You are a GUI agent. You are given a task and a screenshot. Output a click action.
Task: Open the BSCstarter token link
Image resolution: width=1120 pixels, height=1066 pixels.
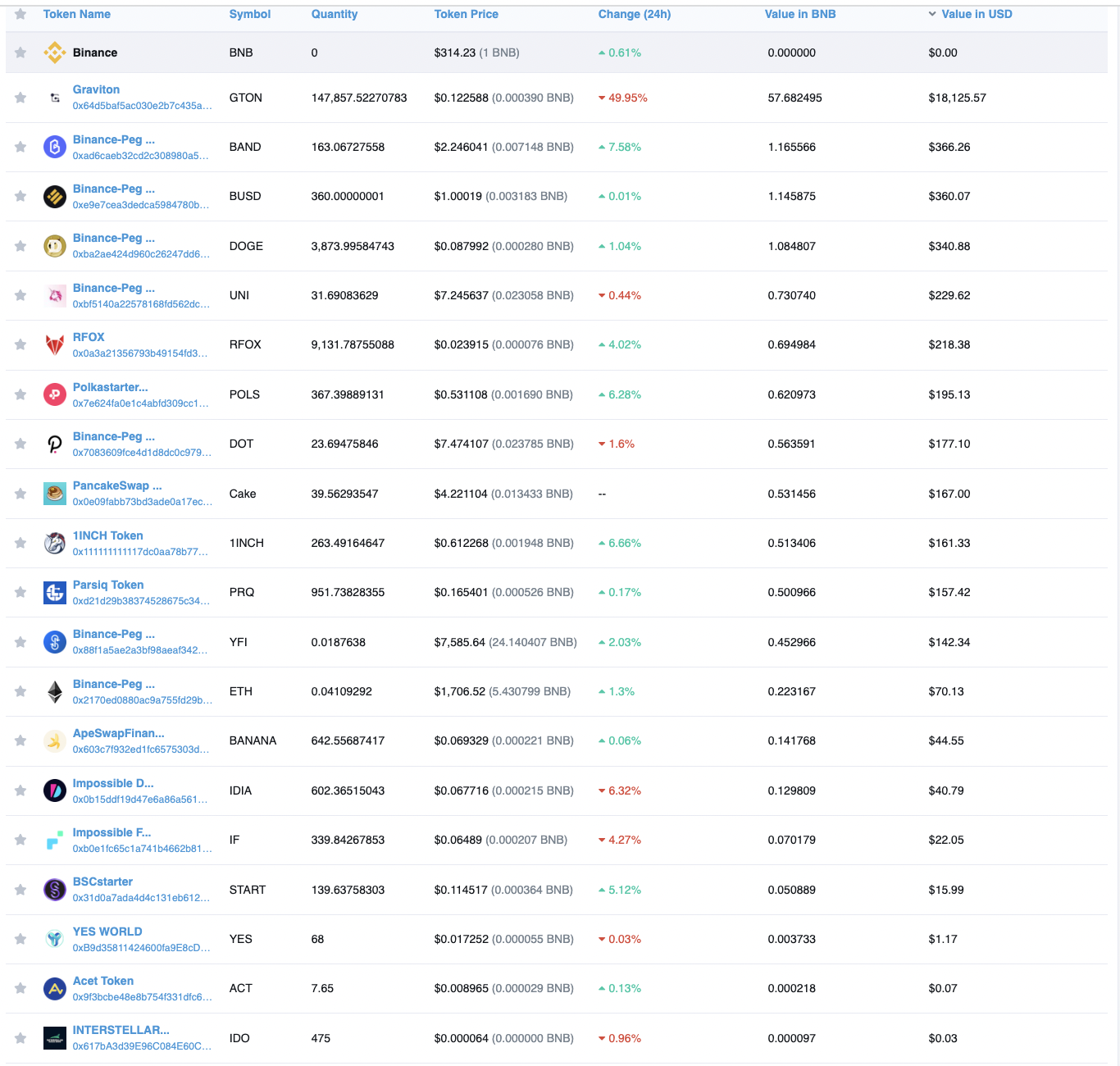102,881
